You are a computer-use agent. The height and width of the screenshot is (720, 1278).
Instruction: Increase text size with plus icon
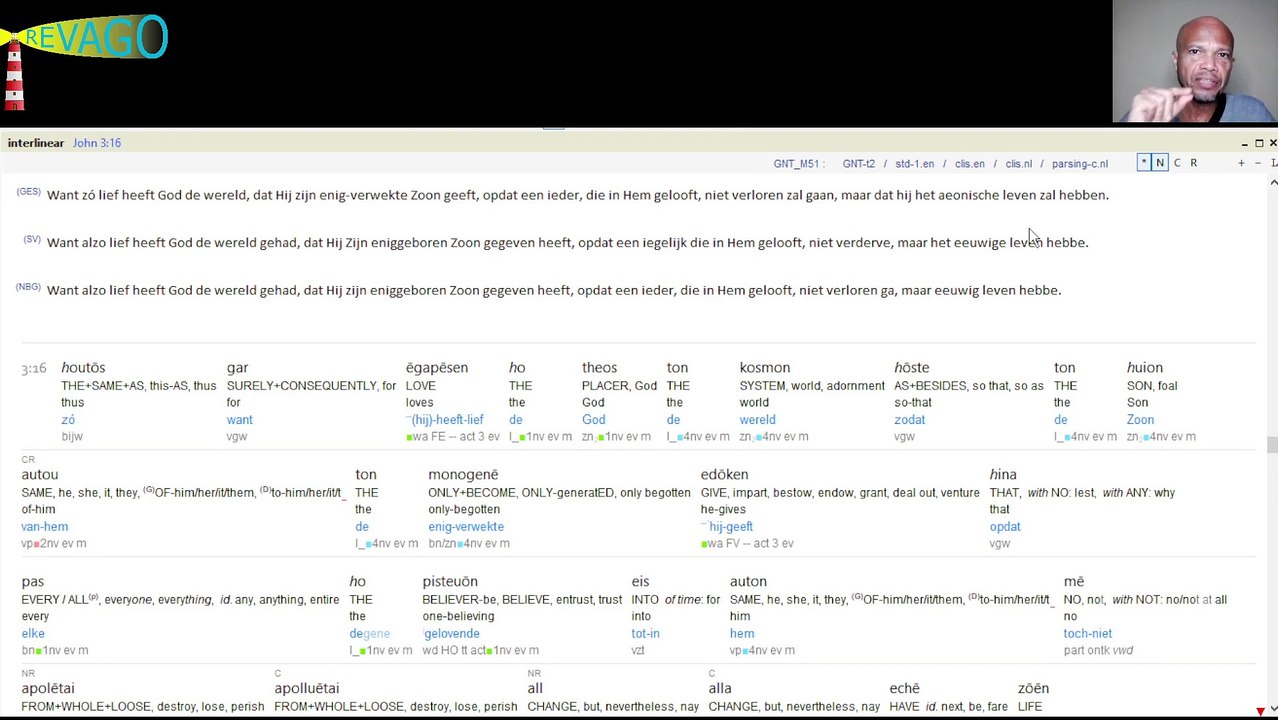[1241, 163]
